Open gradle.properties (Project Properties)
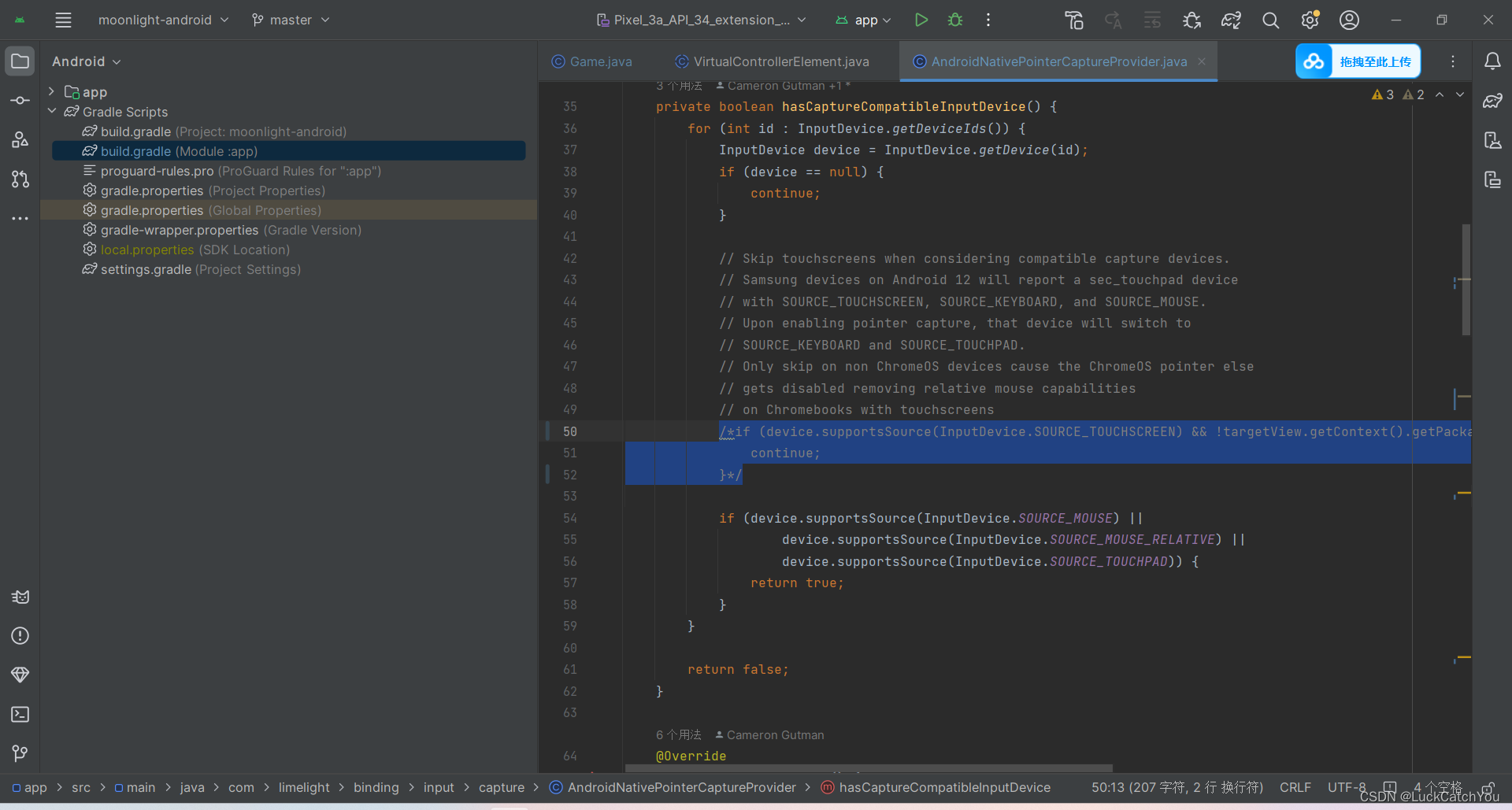The height and width of the screenshot is (810, 1512). tap(204, 190)
